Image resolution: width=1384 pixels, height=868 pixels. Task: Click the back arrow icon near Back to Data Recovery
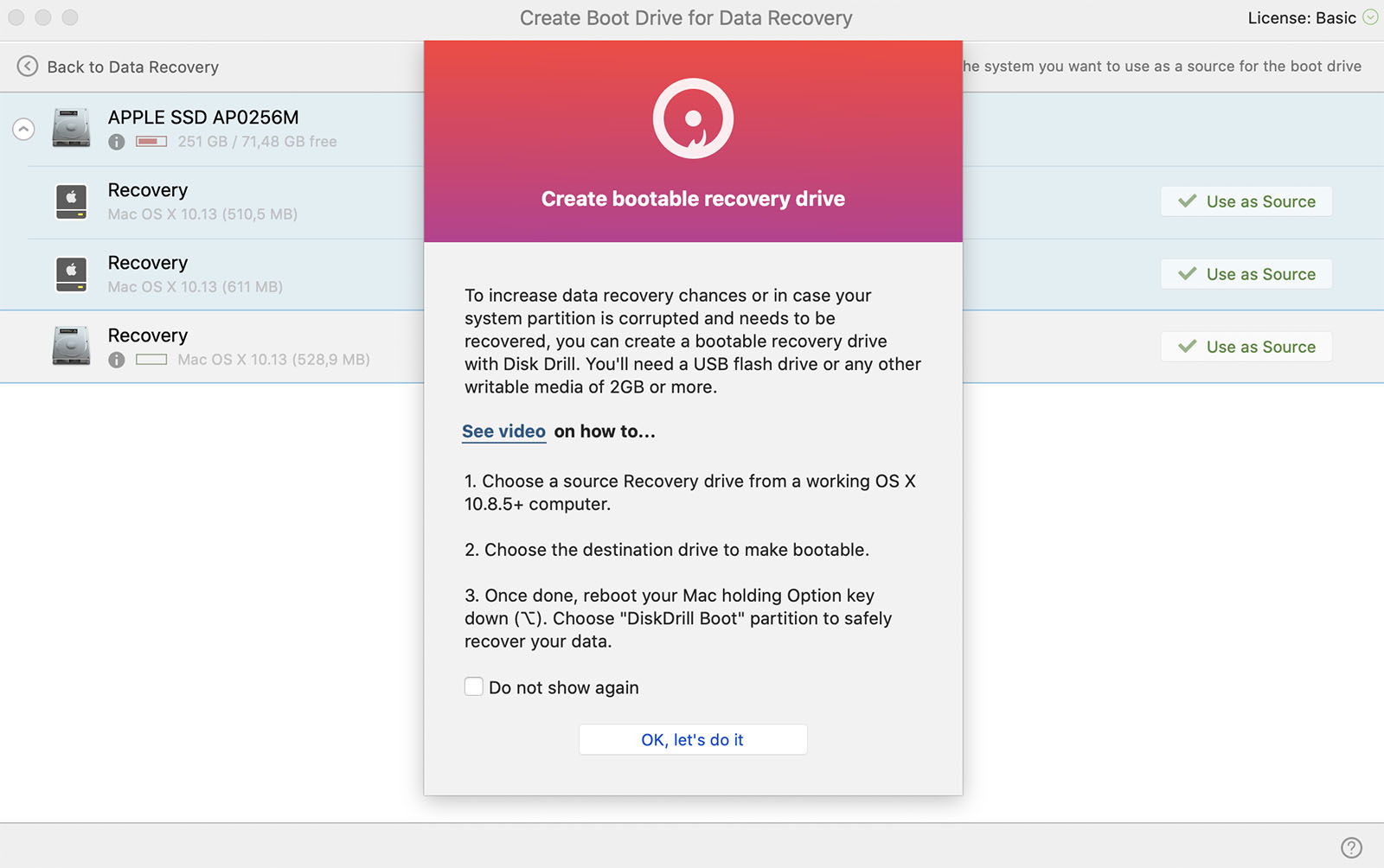point(28,67)
